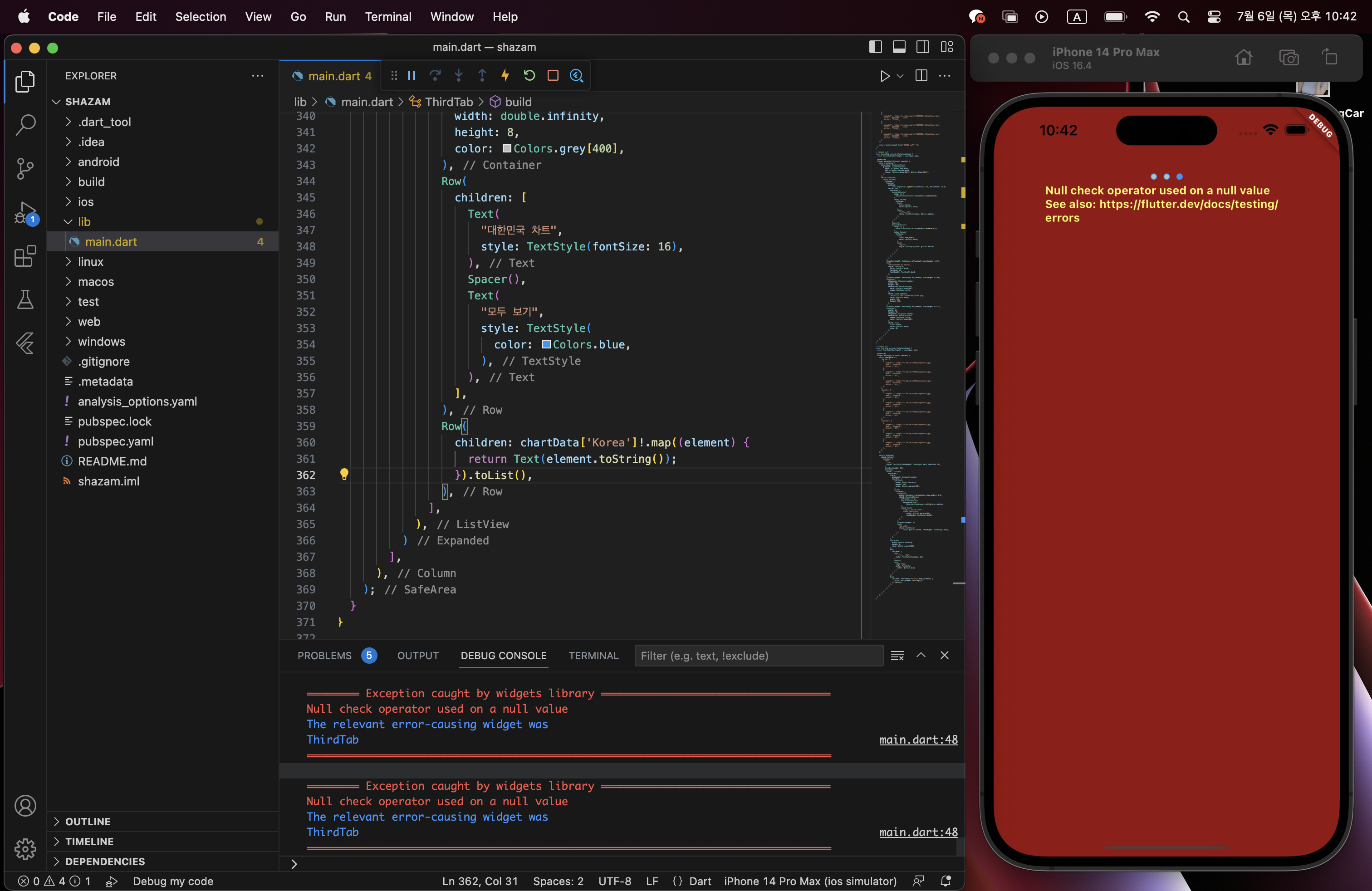The image size is (1372, 891).
Task: Click Step Into in the debug toolbar
Action: point(459,75)
